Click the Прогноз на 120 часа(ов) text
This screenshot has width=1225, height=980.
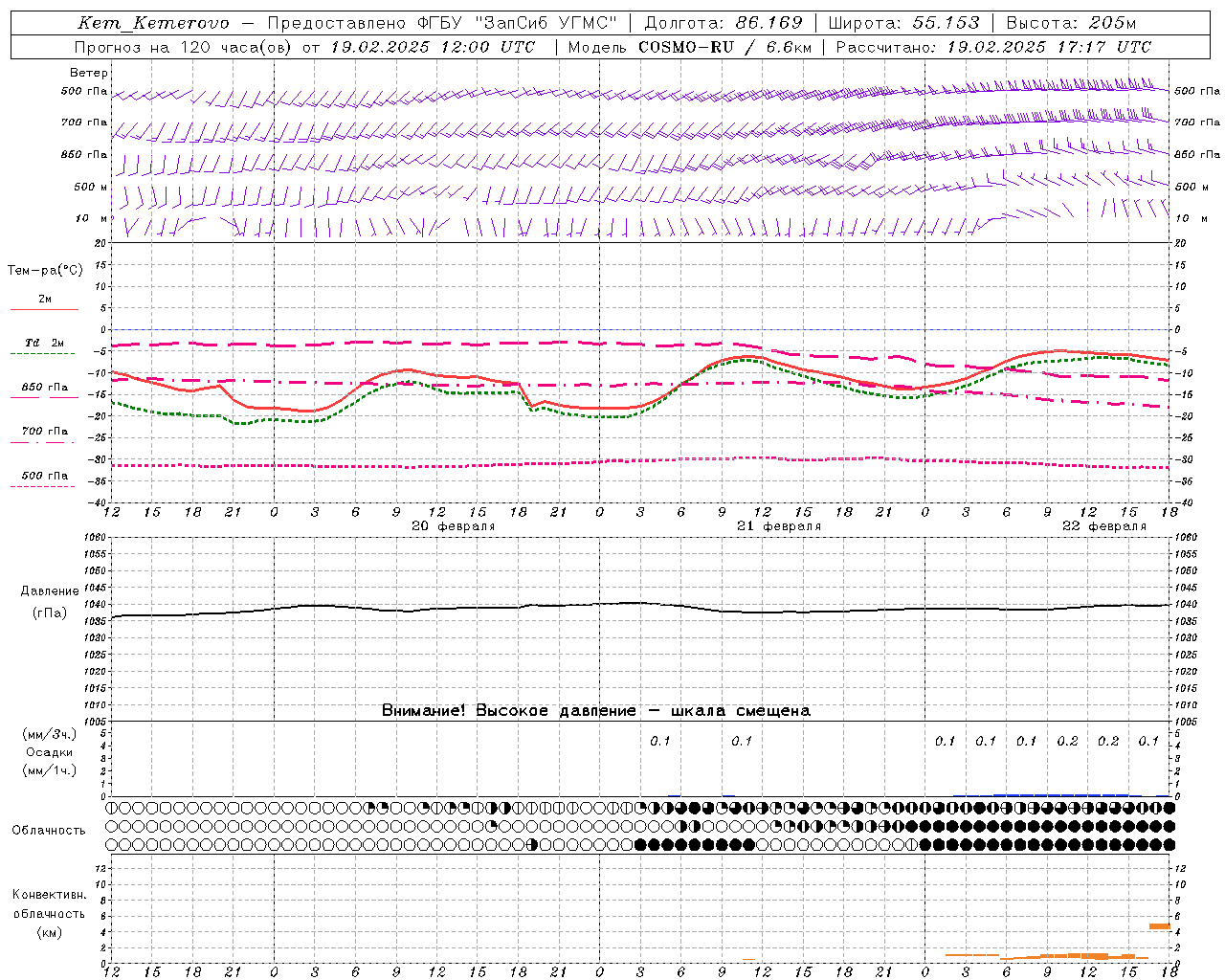coord(185,47)
